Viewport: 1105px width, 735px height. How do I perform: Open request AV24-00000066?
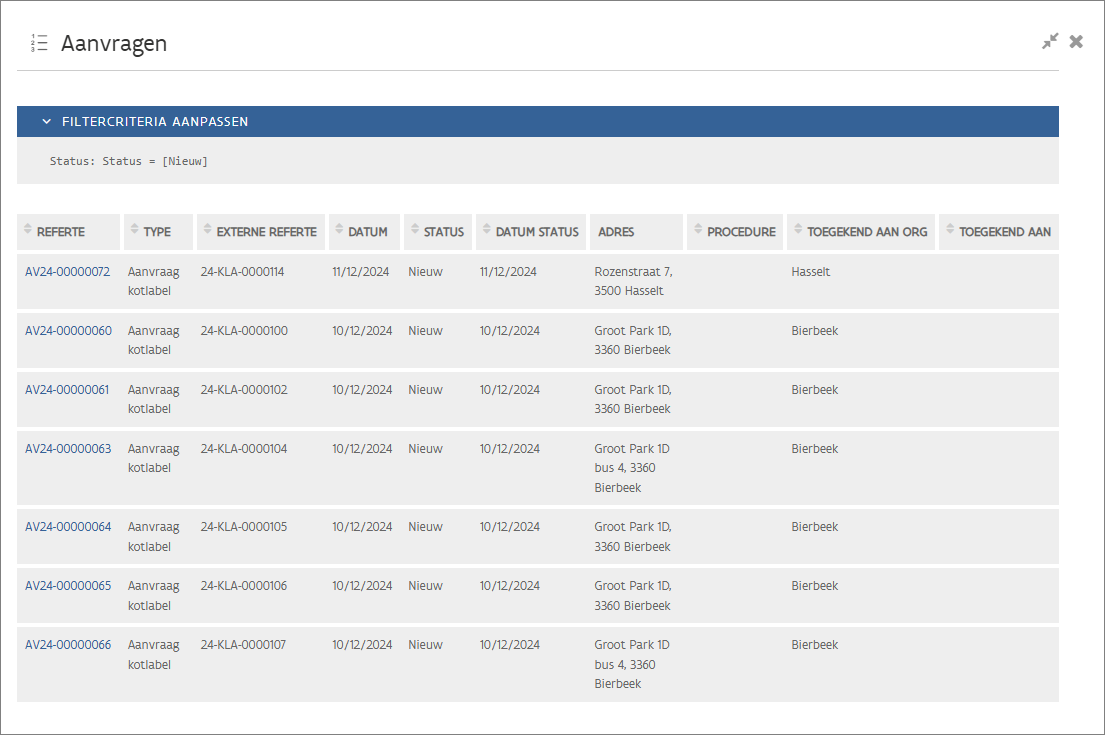[68, 645]
